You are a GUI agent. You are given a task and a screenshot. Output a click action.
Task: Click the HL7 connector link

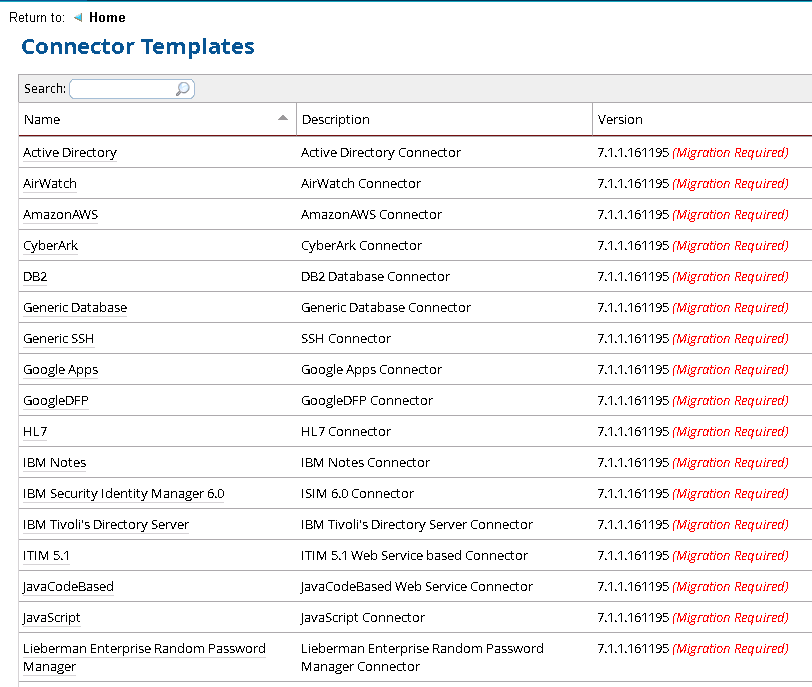(x=35, y=432)
